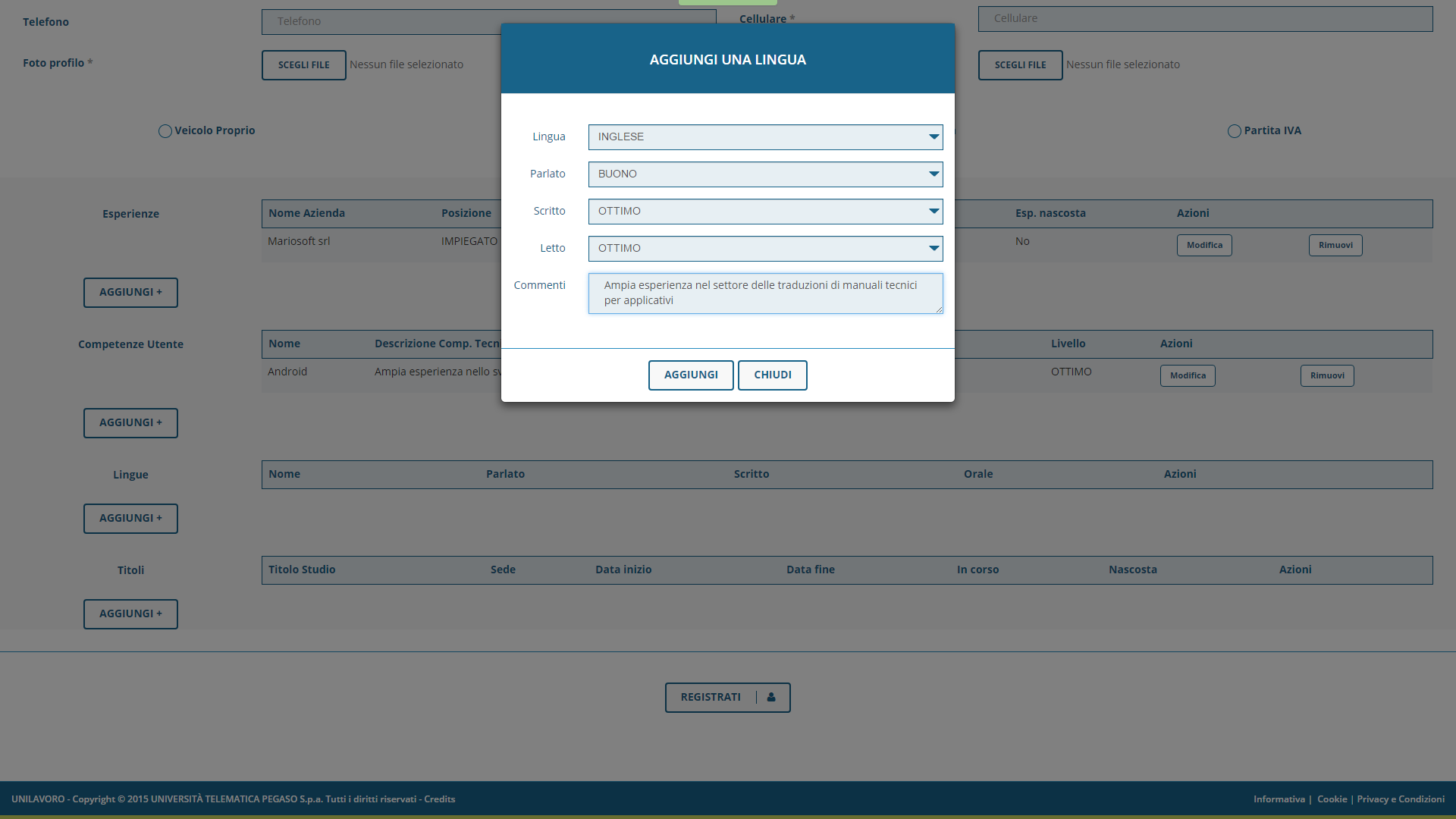1456x819 pixels.
Task: Click the Orale column header in Lingue
Action: pyautogui.click(x=978, y=474)
